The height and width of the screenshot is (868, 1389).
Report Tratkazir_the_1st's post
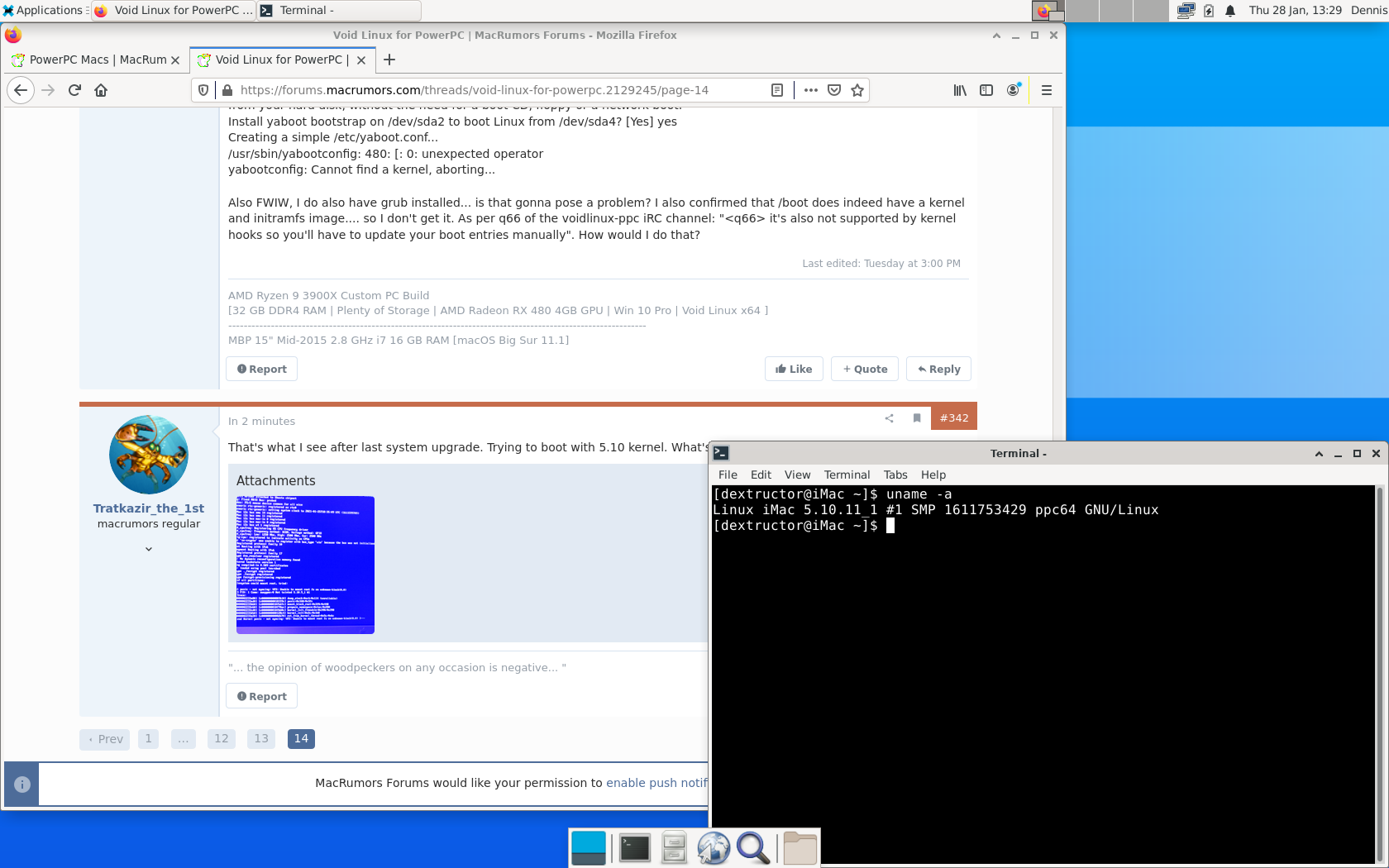point(261,696)
